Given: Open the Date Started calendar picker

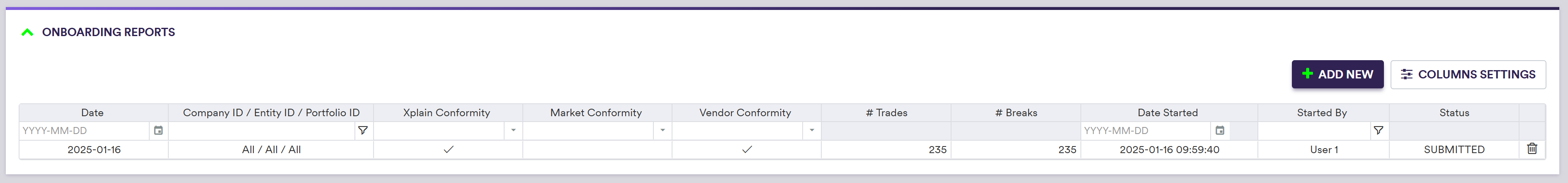Looking at the screenshot, I should coord(1220,131).
